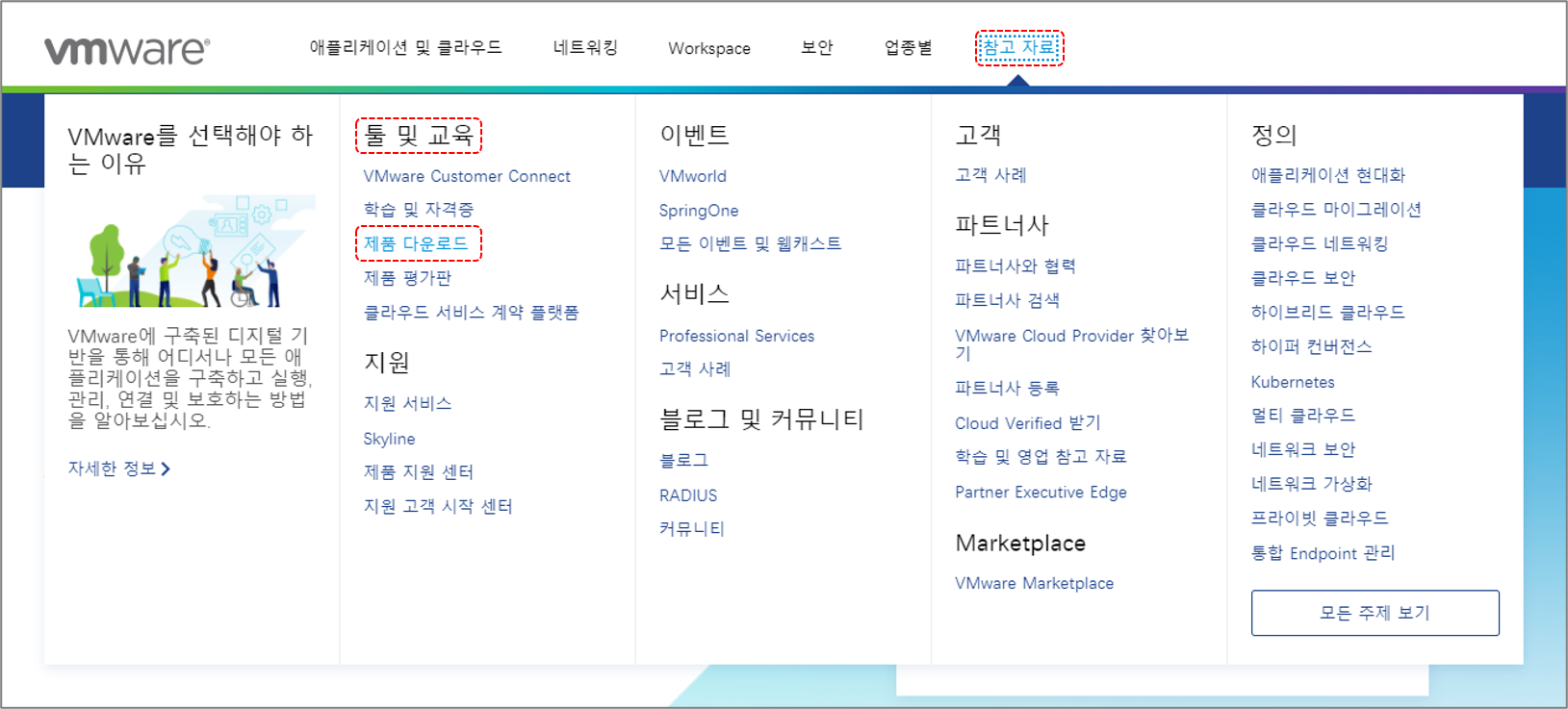Click the 블로그 및 커뮤니티 heading
Viewport: 1568px width, 709px height.
coord(761,419)
